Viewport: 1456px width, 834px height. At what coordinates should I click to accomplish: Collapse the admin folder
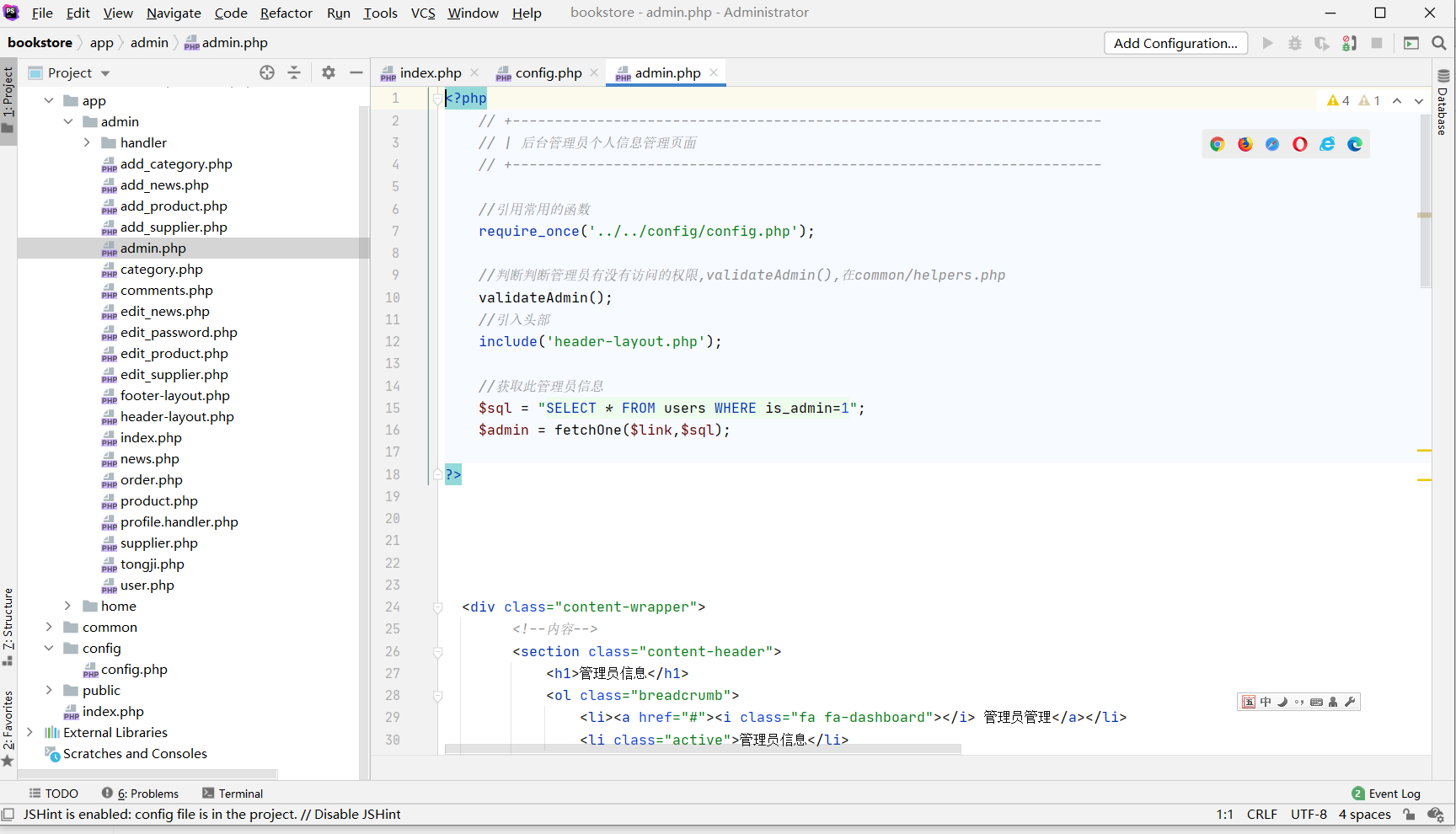(x=68, y=121)
